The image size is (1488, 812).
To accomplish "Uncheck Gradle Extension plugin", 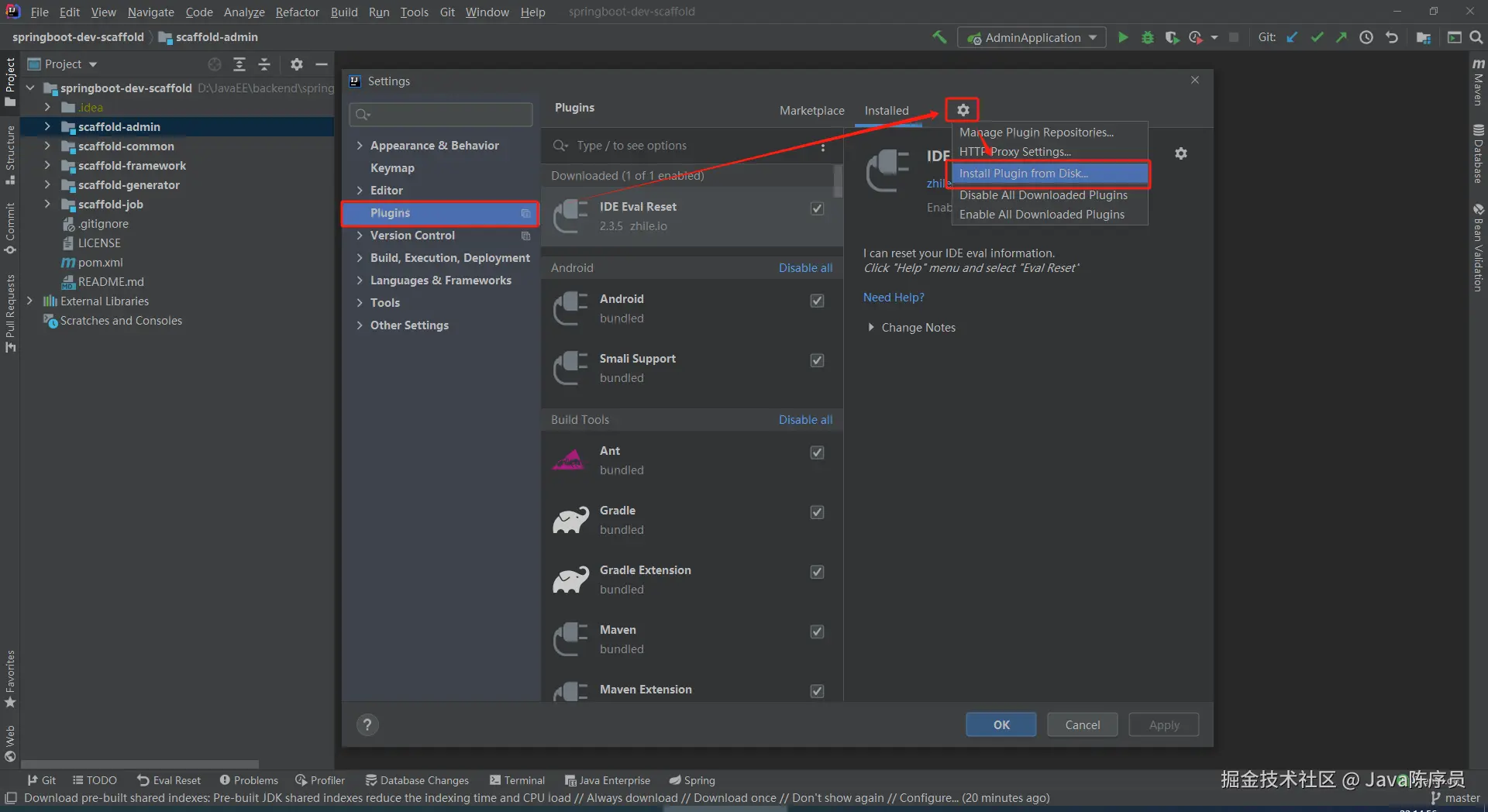I will click(817, 572).
